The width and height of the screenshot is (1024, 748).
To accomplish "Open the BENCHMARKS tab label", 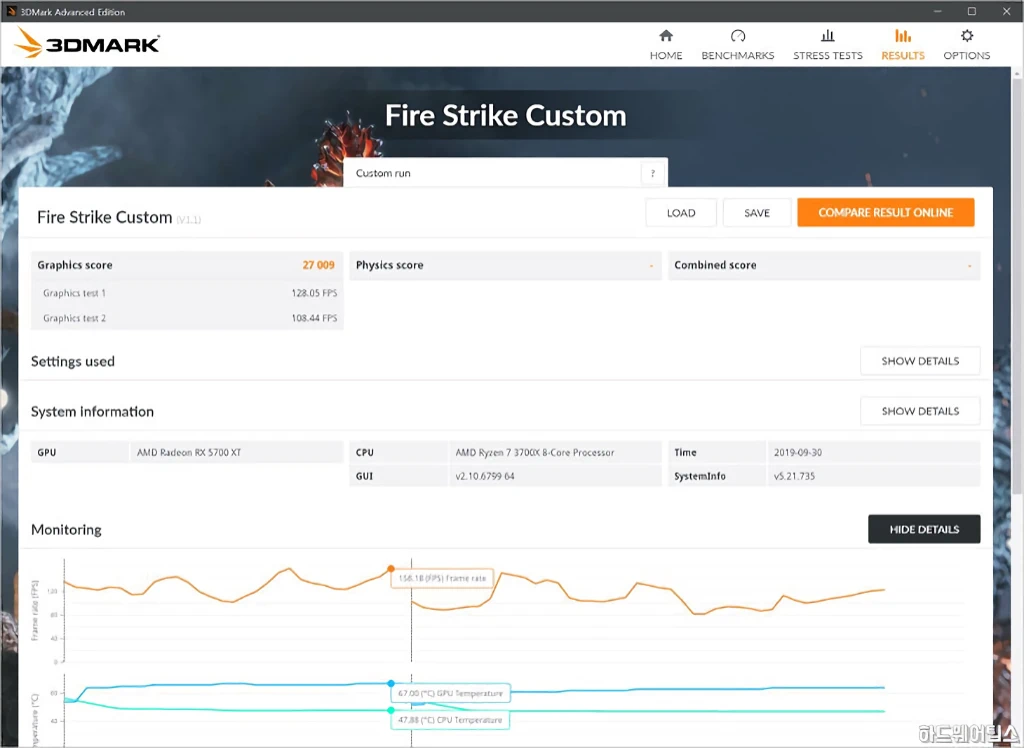I will 737,56.
